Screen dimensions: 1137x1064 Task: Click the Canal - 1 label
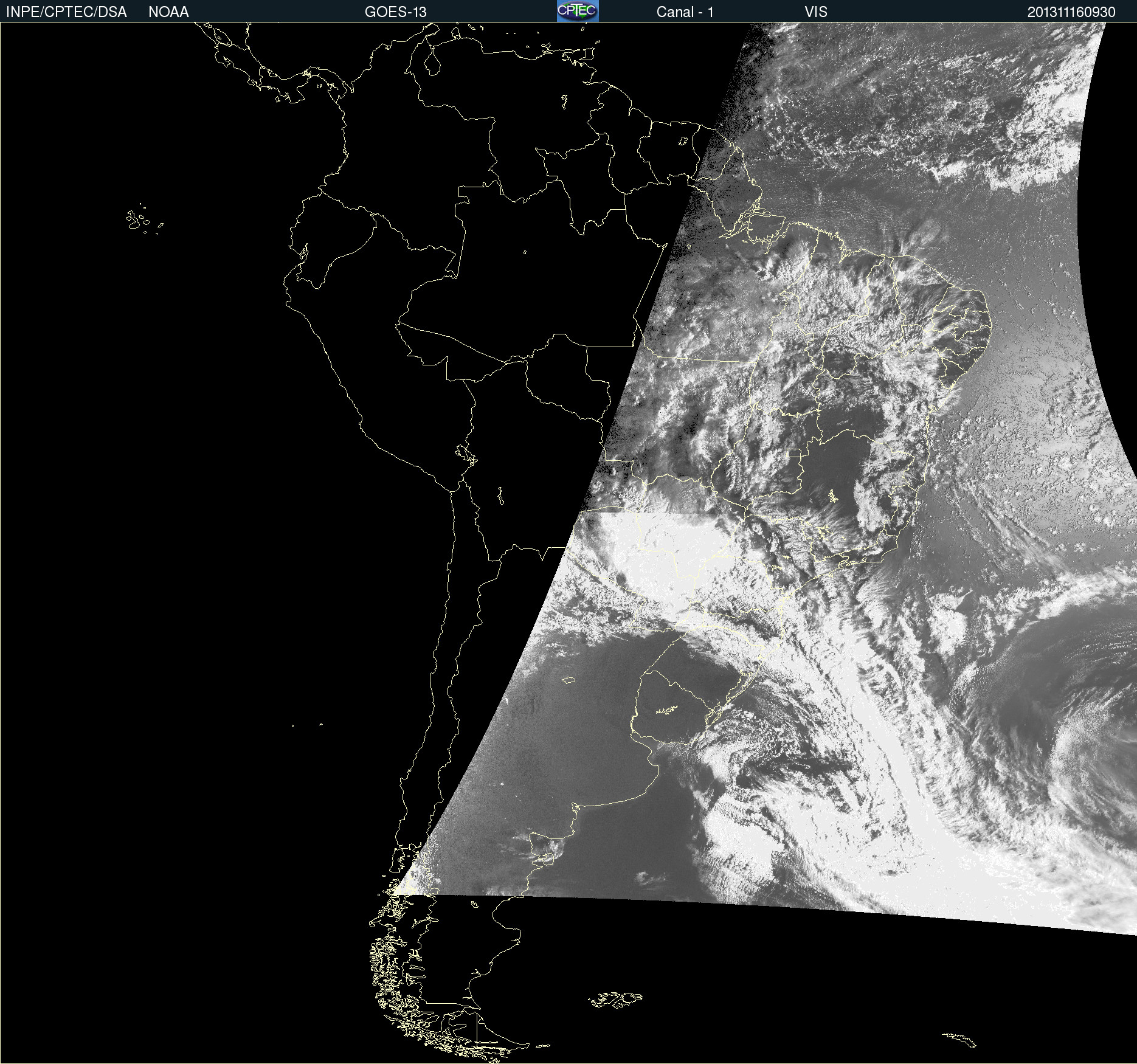click(685, 12)
